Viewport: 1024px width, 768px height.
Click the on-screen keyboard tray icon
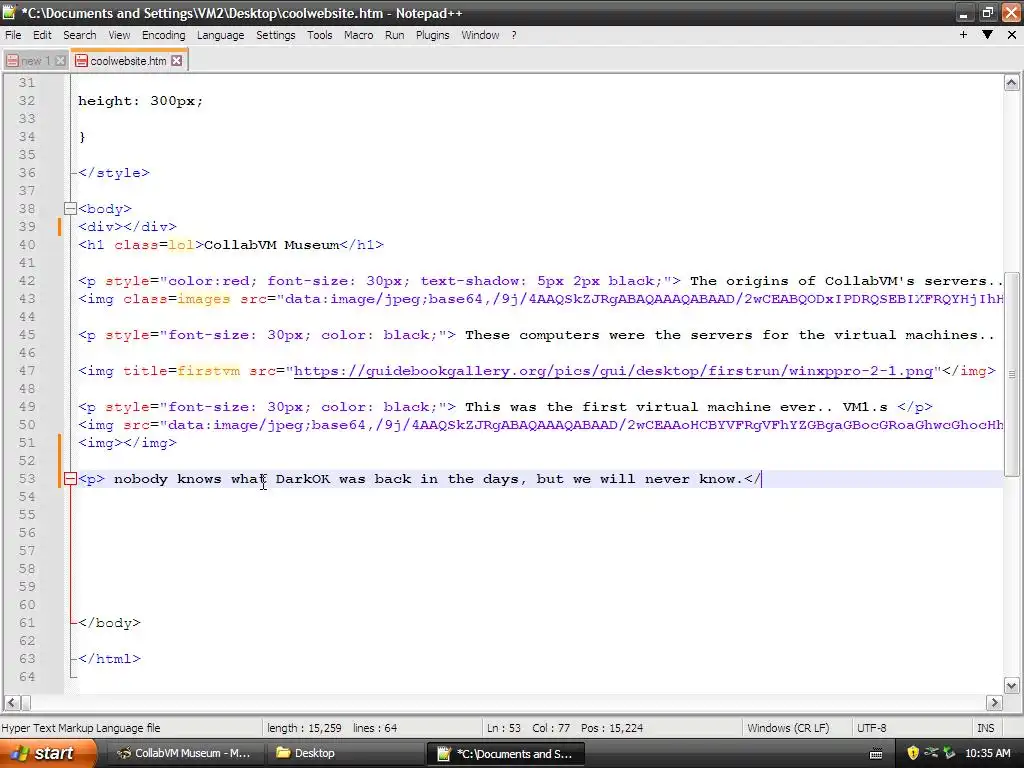pos(876,754)
